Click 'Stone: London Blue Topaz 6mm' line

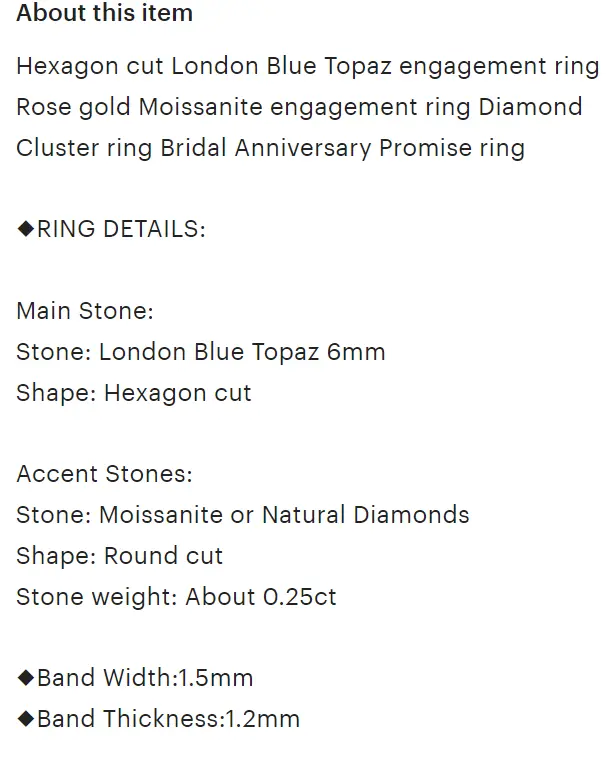click(201, 352)
